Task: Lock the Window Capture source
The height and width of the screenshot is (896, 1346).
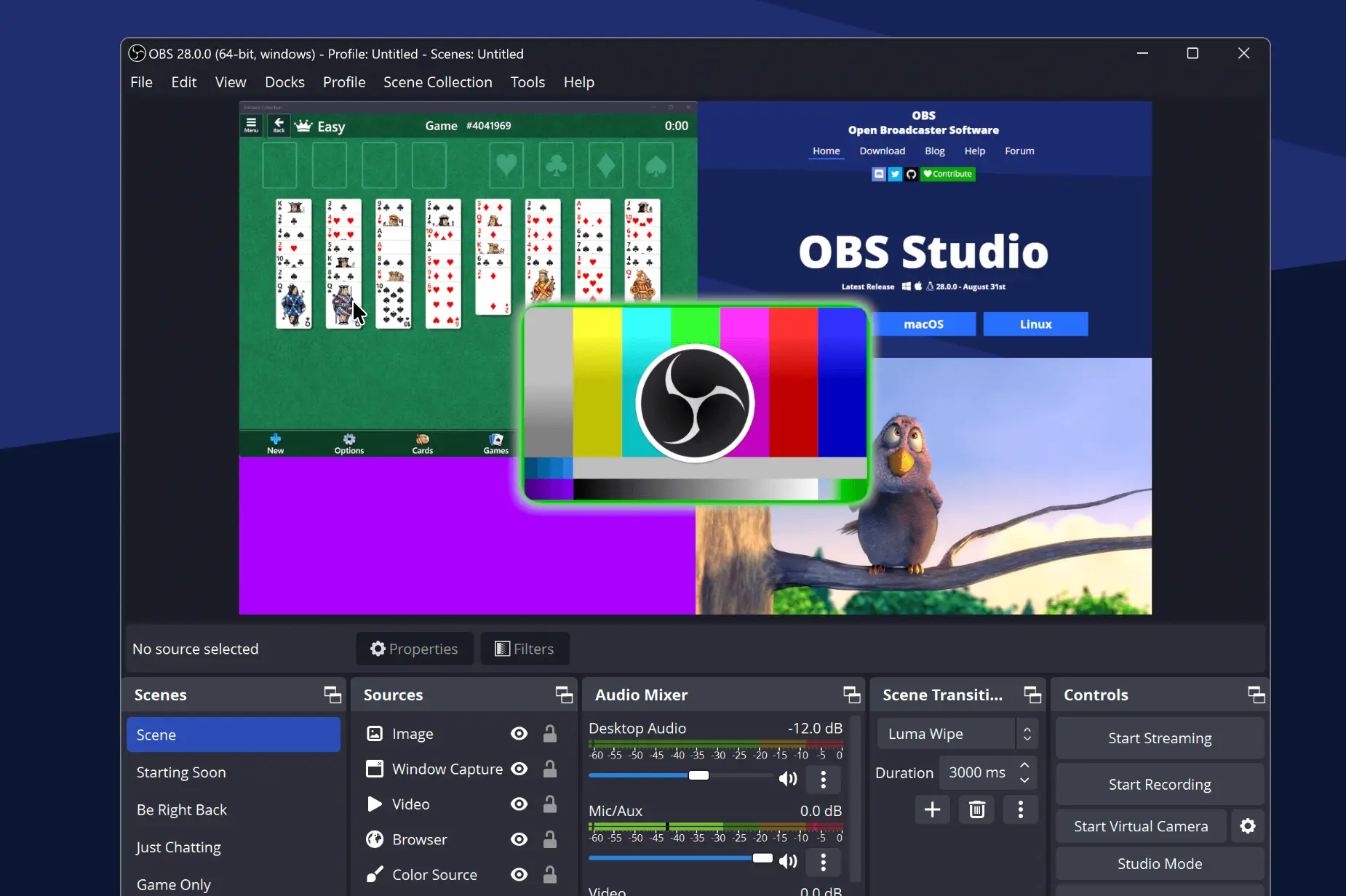Action: click(550, 769)
